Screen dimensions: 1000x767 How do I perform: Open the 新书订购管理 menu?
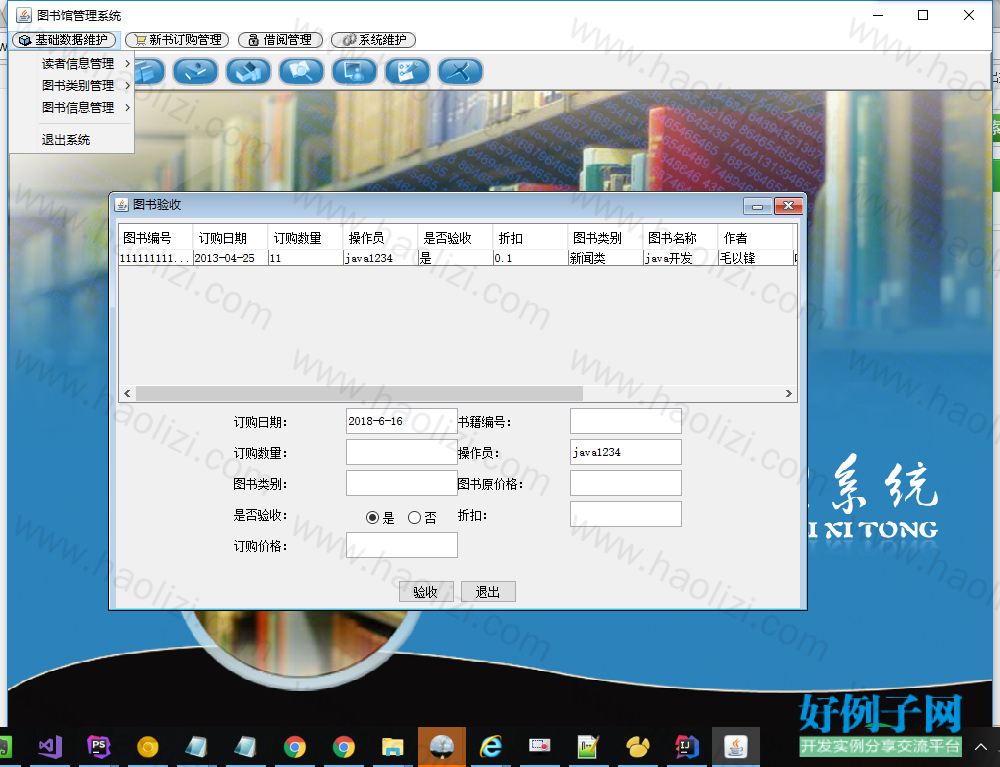pos(177,40)
